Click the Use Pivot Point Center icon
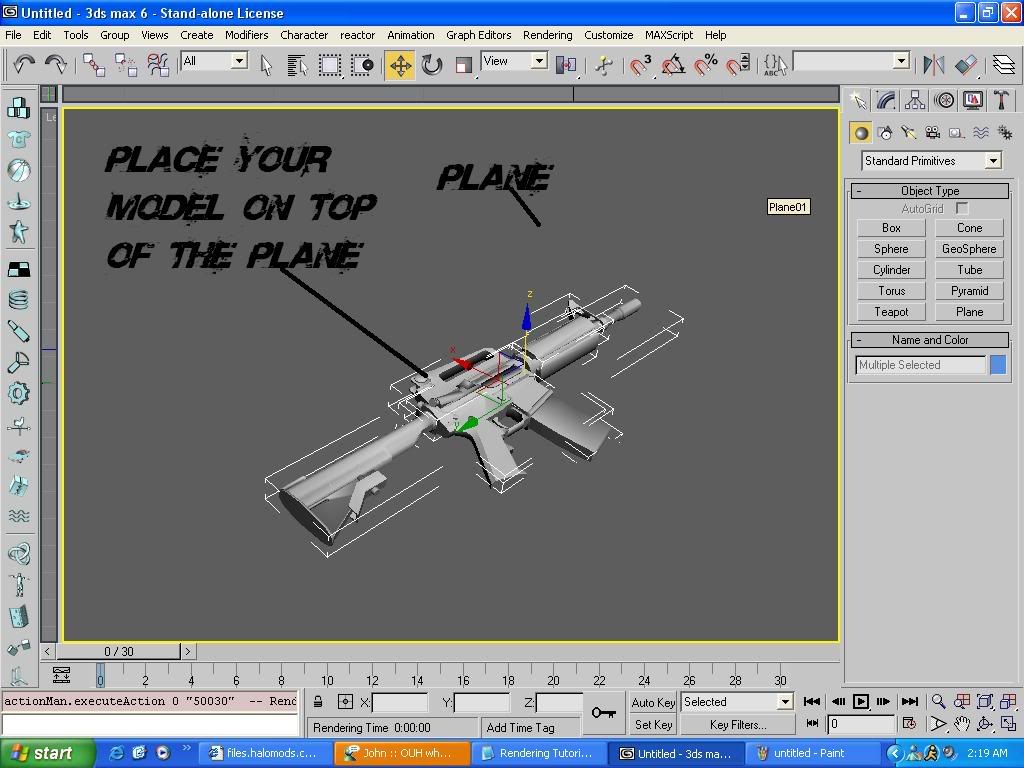The width and height of the screenshot is (1024, 768). coord(566,65)
